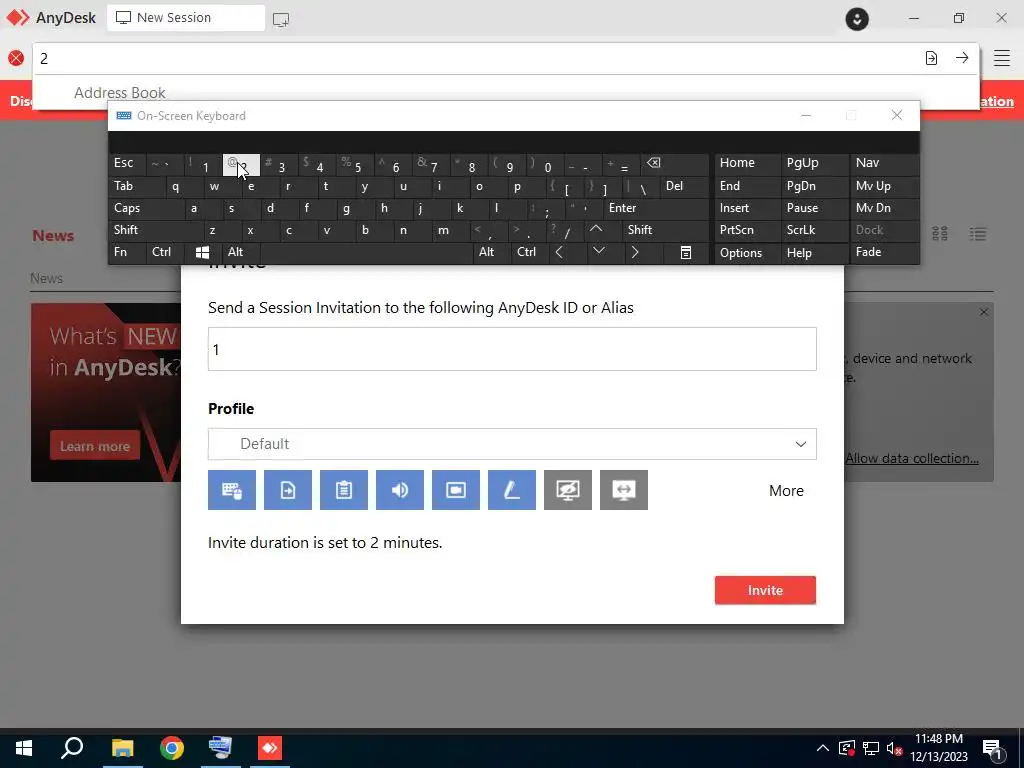1024x768 pixels.
Task: Open the AnyDesk hamburger menu
Action: [x=1002, y=58]
